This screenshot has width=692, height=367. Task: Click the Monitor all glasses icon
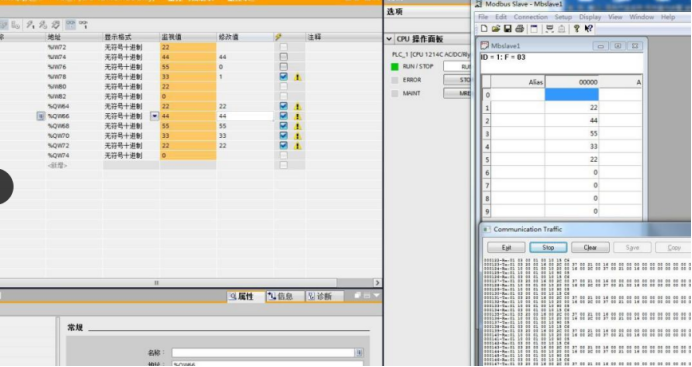click(x=71, y=25)
